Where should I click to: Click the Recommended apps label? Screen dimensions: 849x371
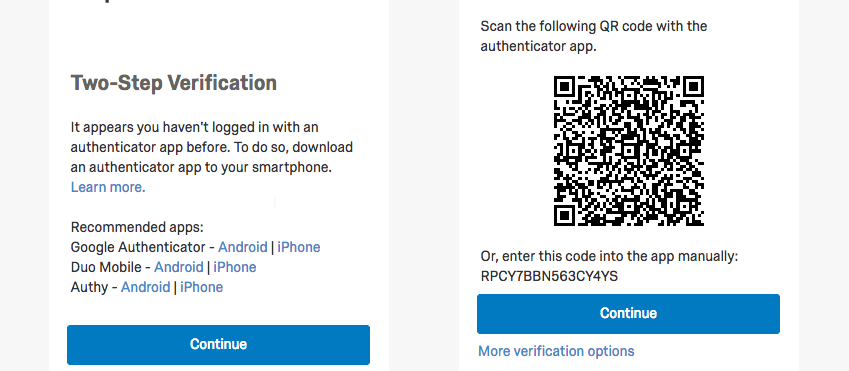(137, 227)
